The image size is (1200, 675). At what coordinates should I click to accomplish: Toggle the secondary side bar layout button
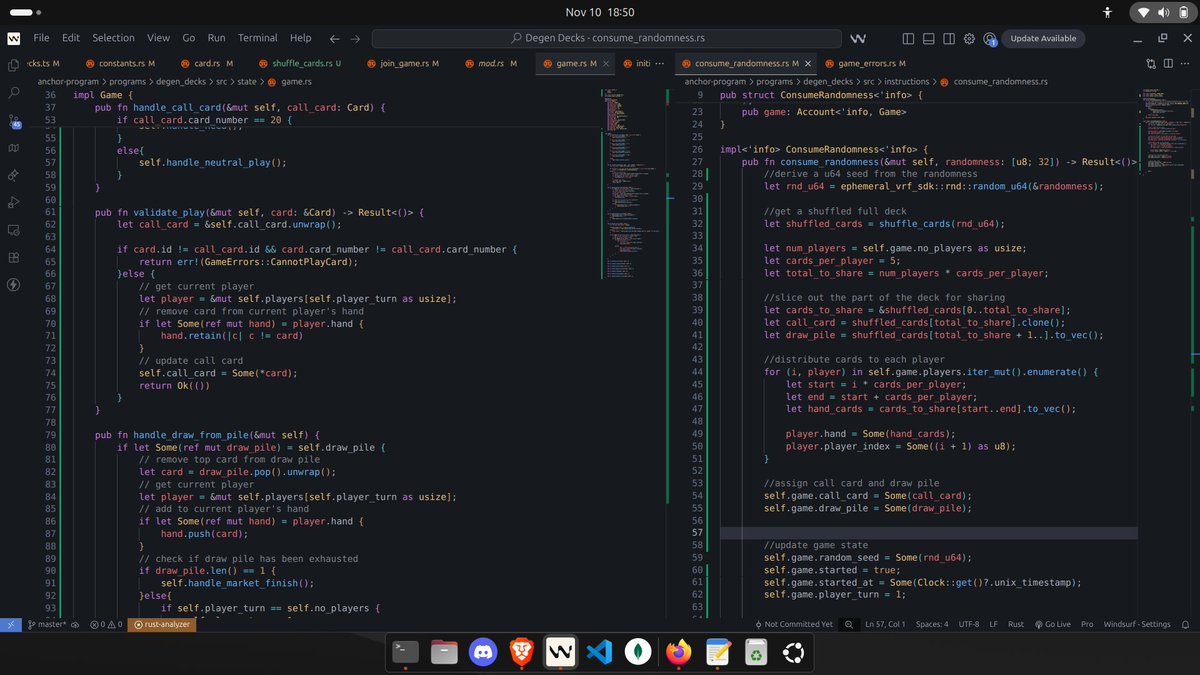tap(948, 38)
